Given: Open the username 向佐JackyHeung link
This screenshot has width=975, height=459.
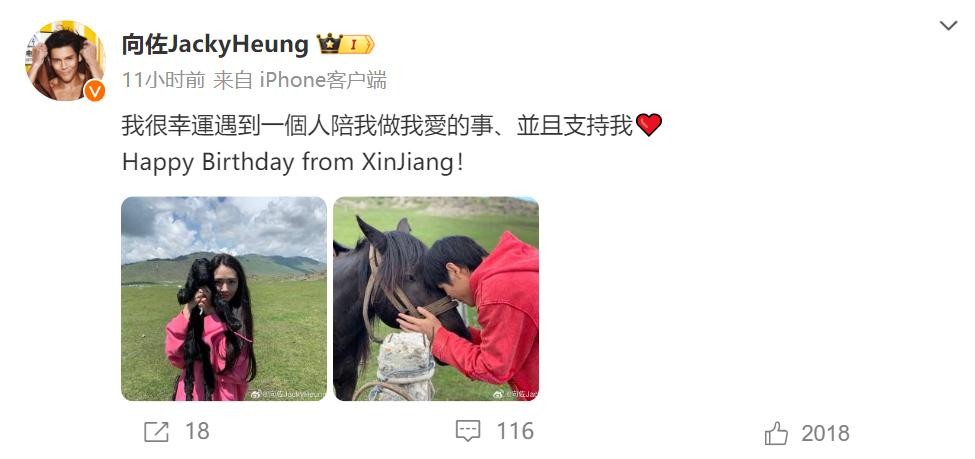Looking at the screenshot, I should pyautogui.click(x=215, y=45).
